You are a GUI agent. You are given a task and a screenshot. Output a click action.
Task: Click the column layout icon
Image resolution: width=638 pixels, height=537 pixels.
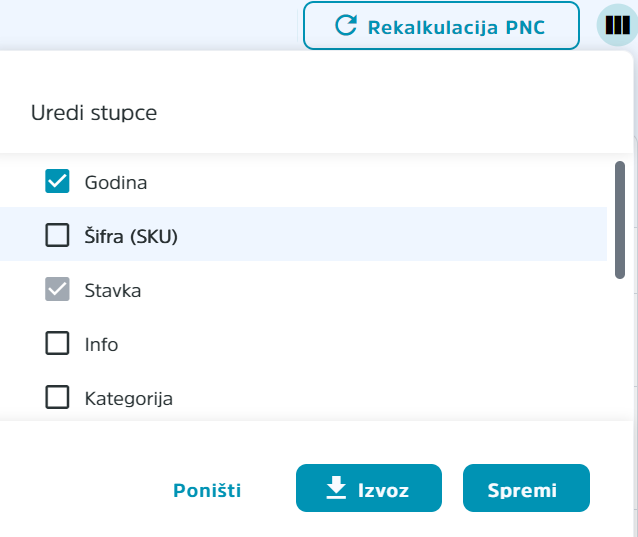click(617, 25)
